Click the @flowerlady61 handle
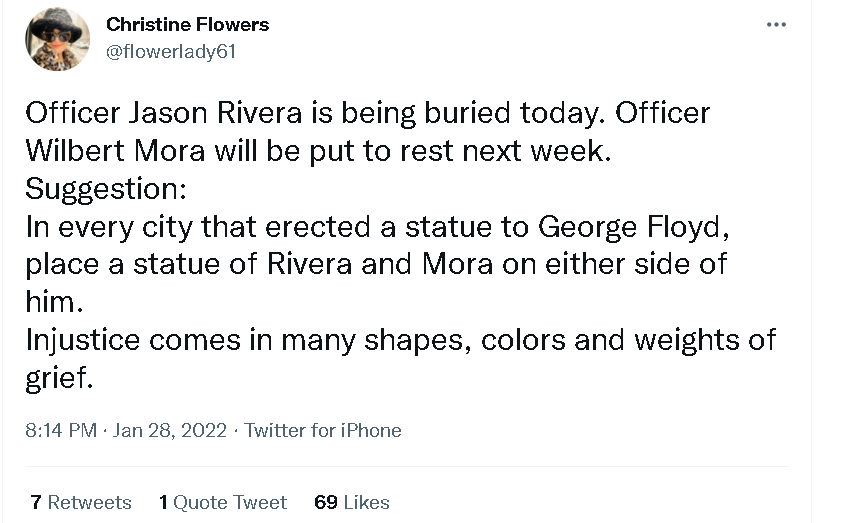The image size is (841, 523). (x=171, y=52)
